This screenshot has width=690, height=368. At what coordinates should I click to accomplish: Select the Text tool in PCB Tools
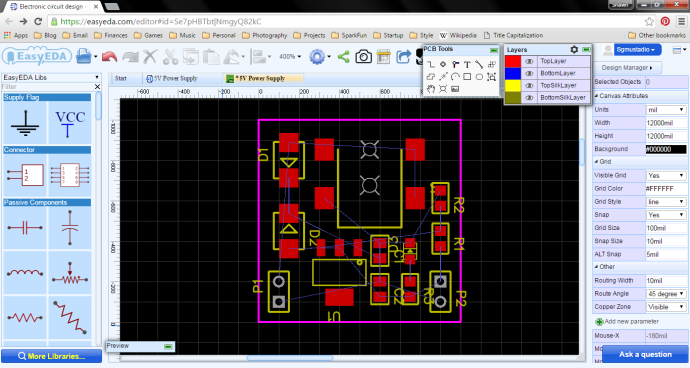467,65
